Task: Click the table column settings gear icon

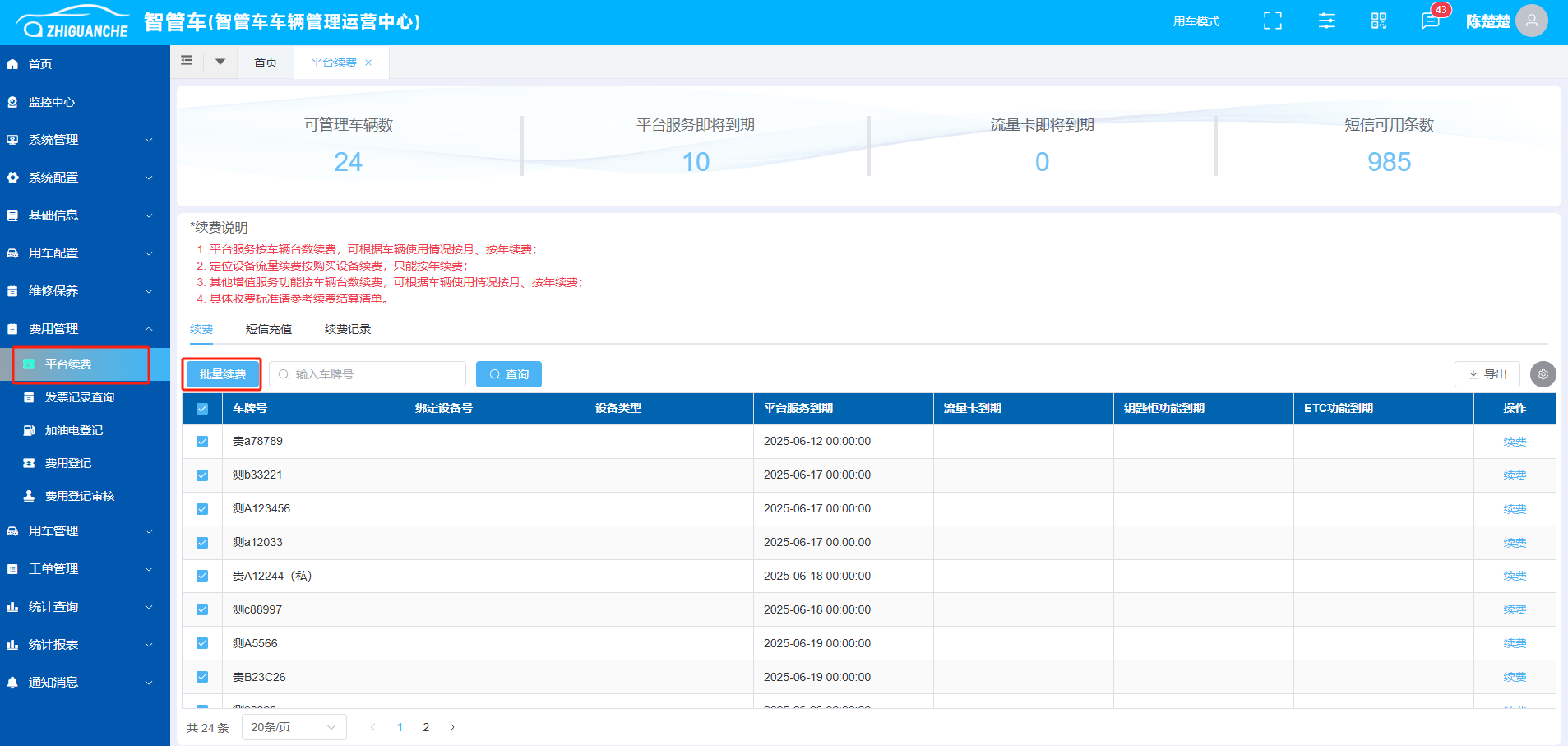Action: (x=1543, y=374)
